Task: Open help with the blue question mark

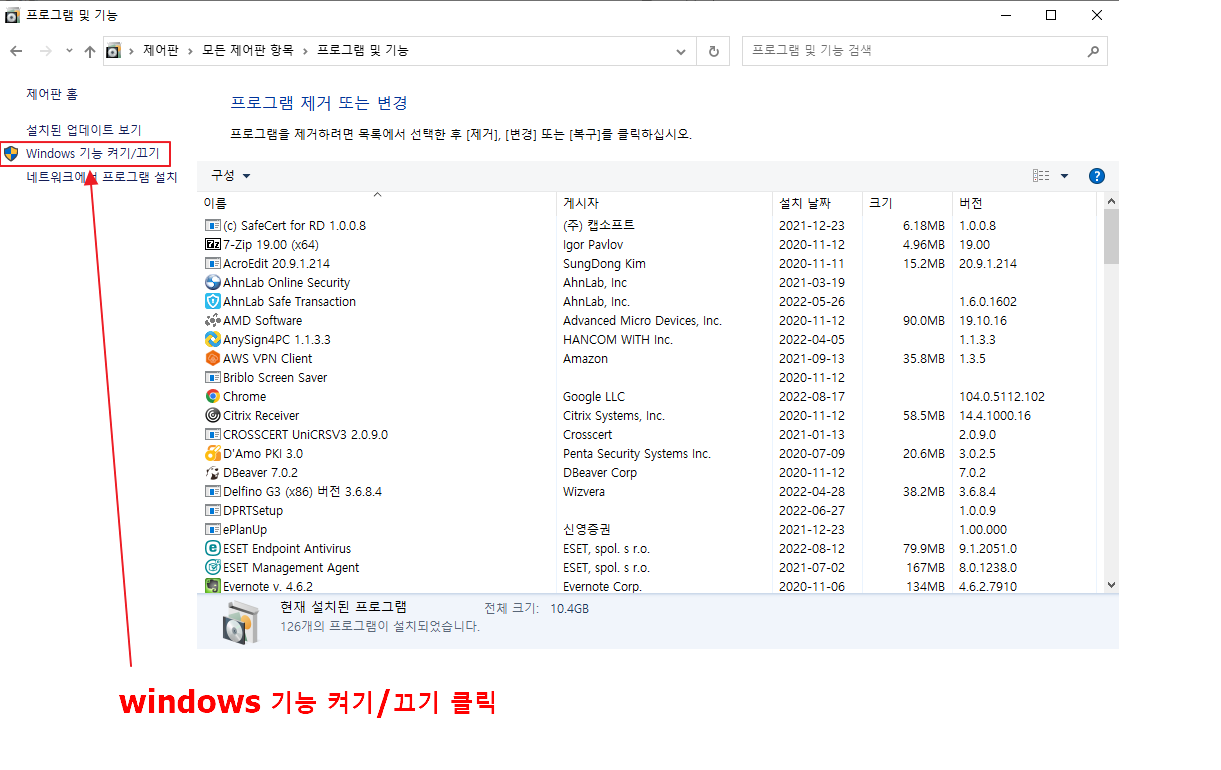Action: tap(1096, 176)
